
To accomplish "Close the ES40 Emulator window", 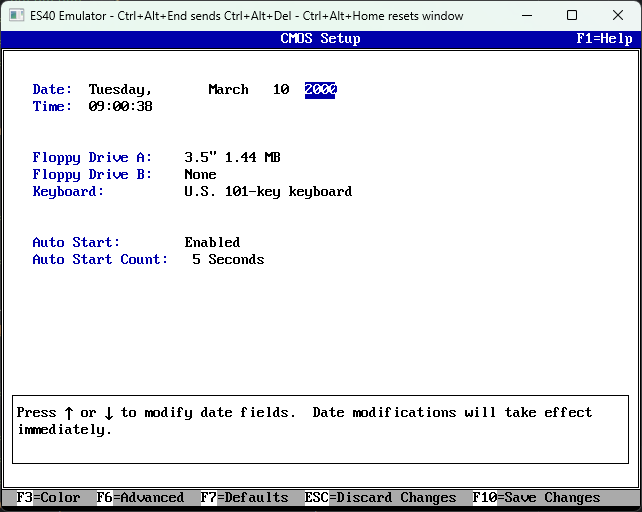I will pyautogui.click(x=618, y=16).
